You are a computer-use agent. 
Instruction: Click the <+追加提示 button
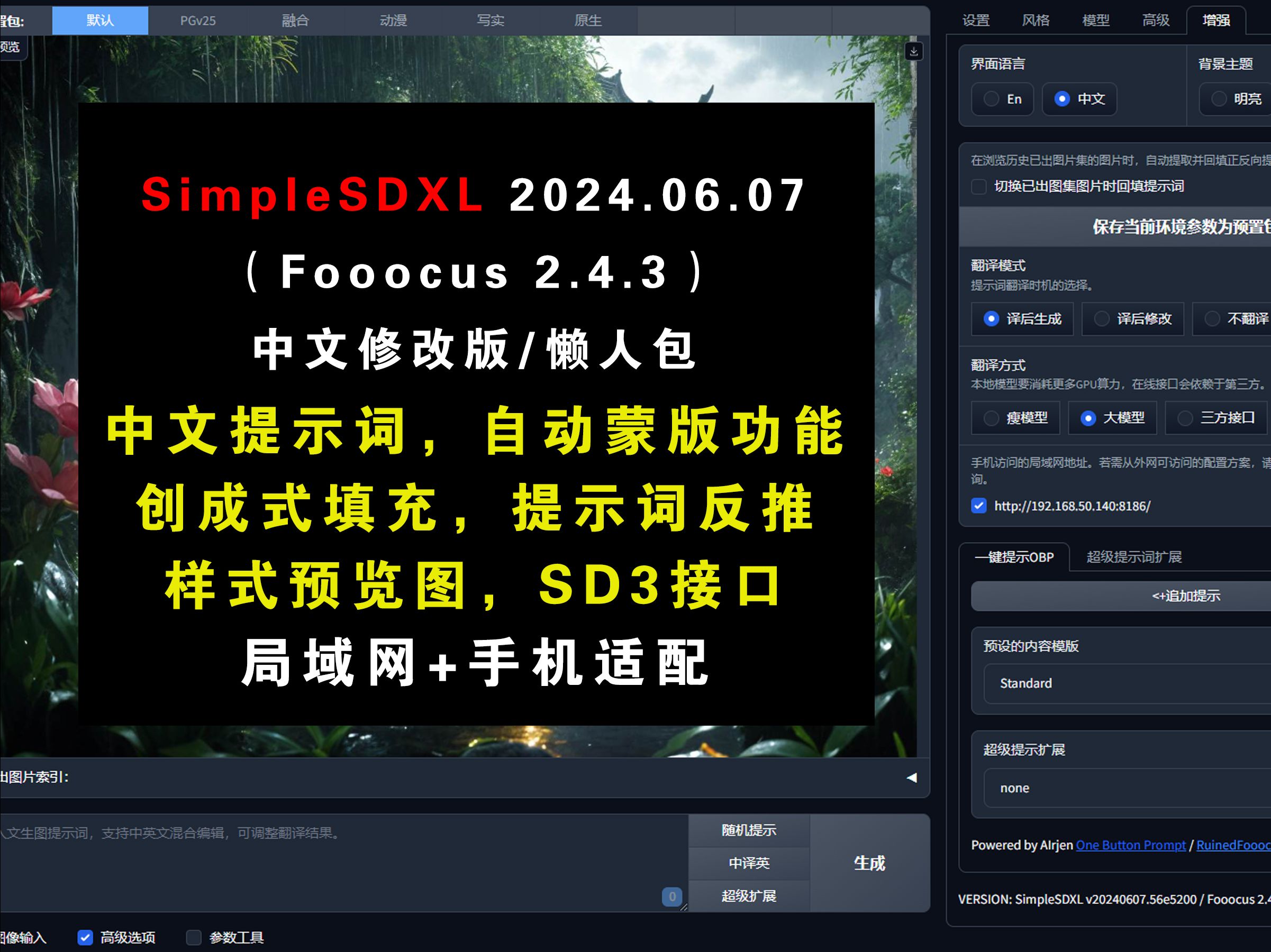point(1121,596)
